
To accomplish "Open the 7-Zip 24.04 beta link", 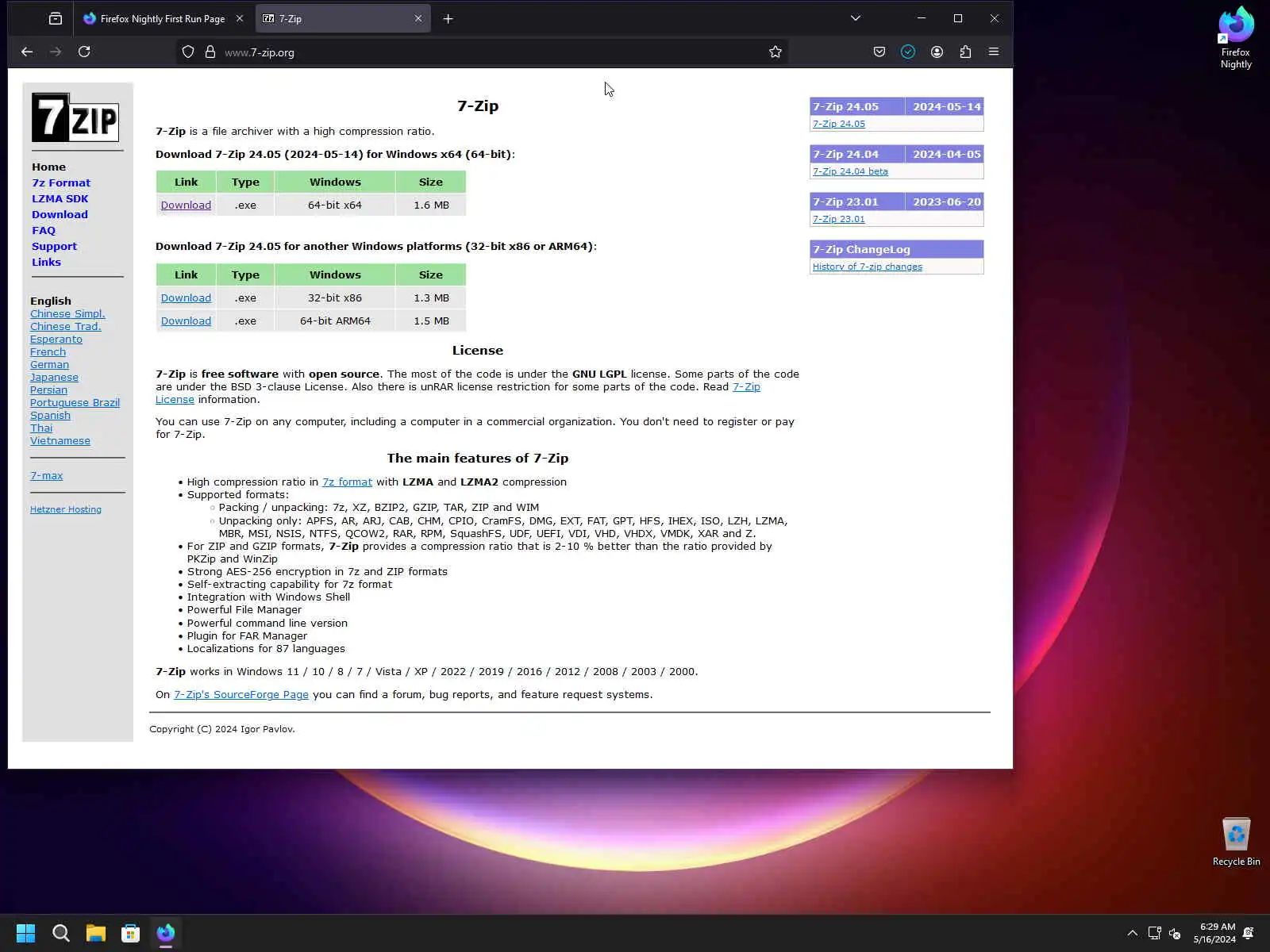I will coord(850,171).
